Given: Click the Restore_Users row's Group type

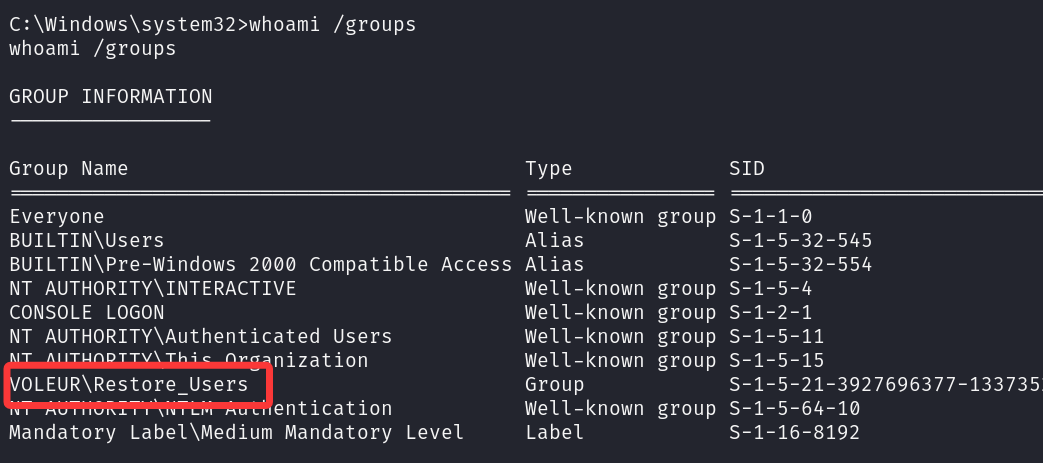Looking at the screenshot, I should (554, 385).
